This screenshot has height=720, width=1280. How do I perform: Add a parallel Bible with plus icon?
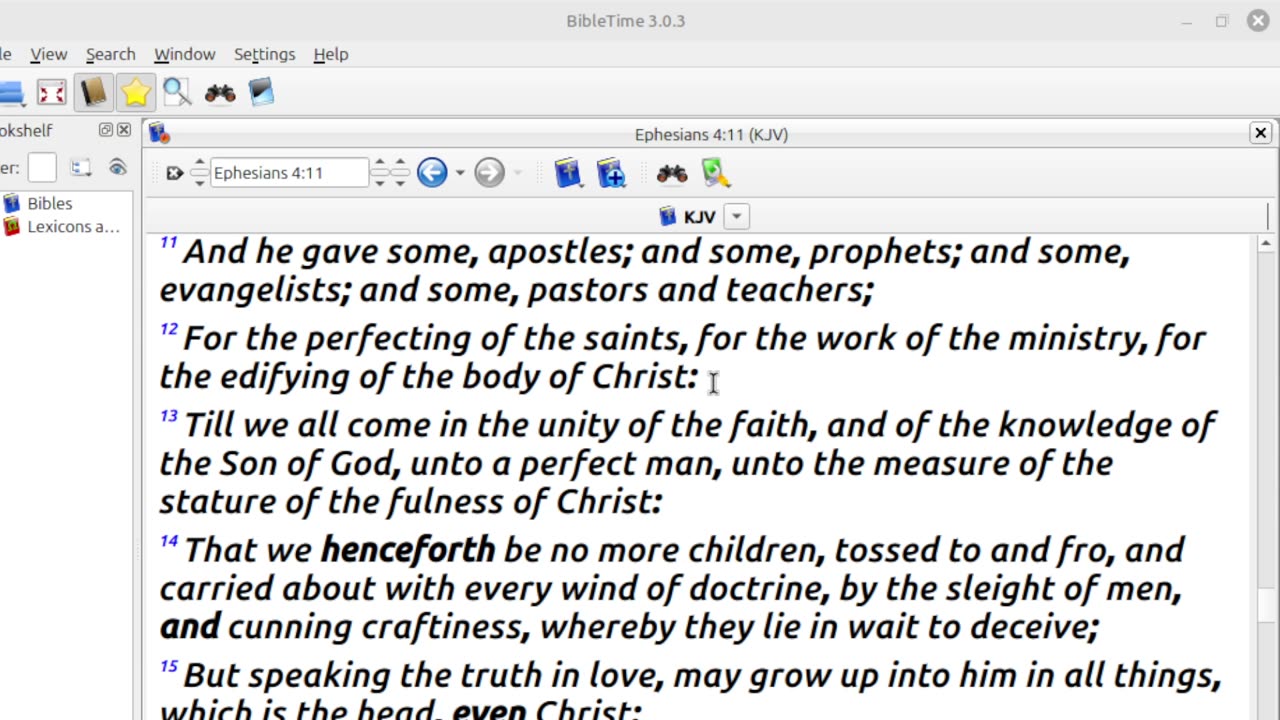[x=611, y=173]
